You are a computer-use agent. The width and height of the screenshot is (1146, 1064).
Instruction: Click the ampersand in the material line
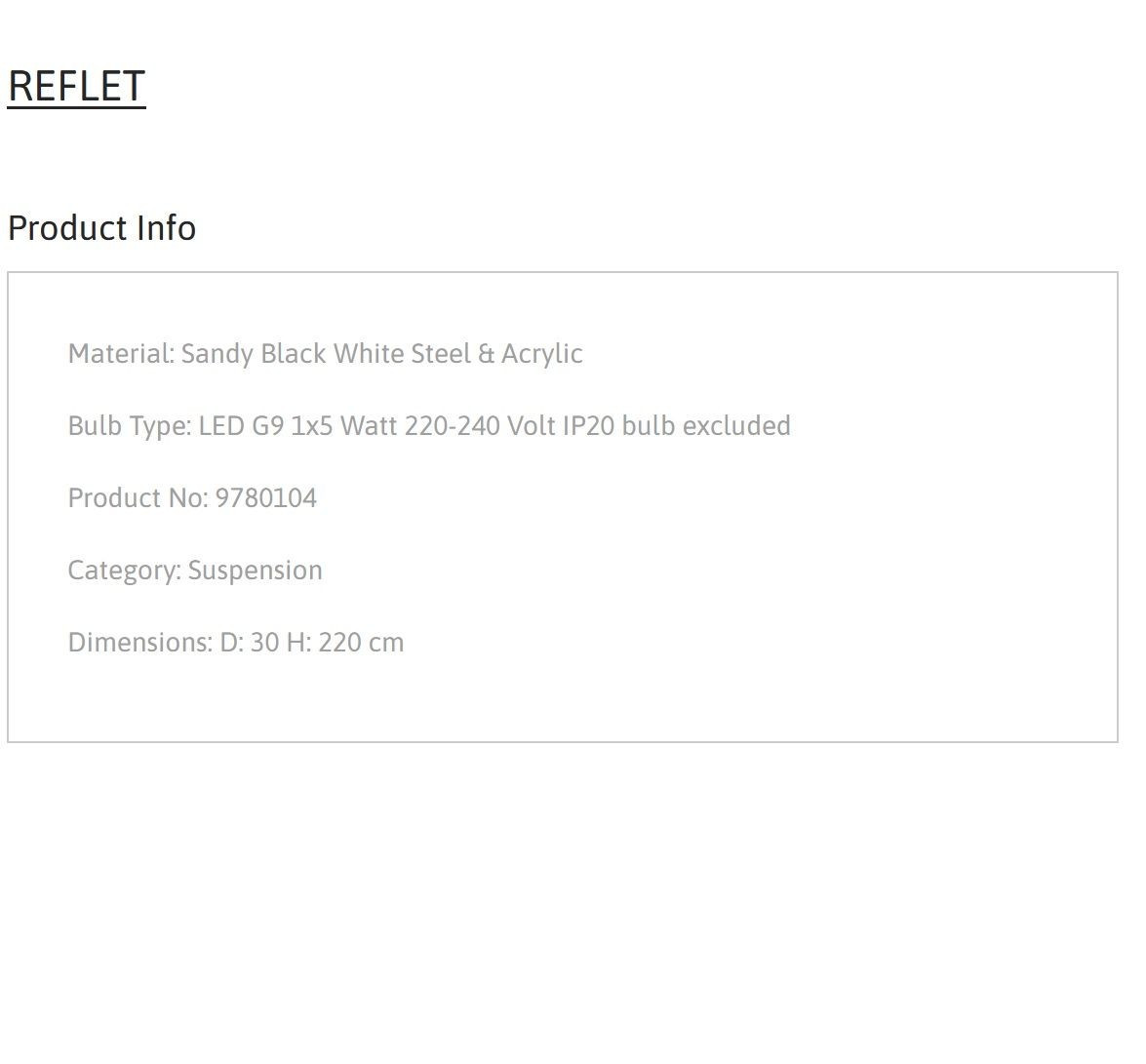pyautogui.click(x=486, y=354)
